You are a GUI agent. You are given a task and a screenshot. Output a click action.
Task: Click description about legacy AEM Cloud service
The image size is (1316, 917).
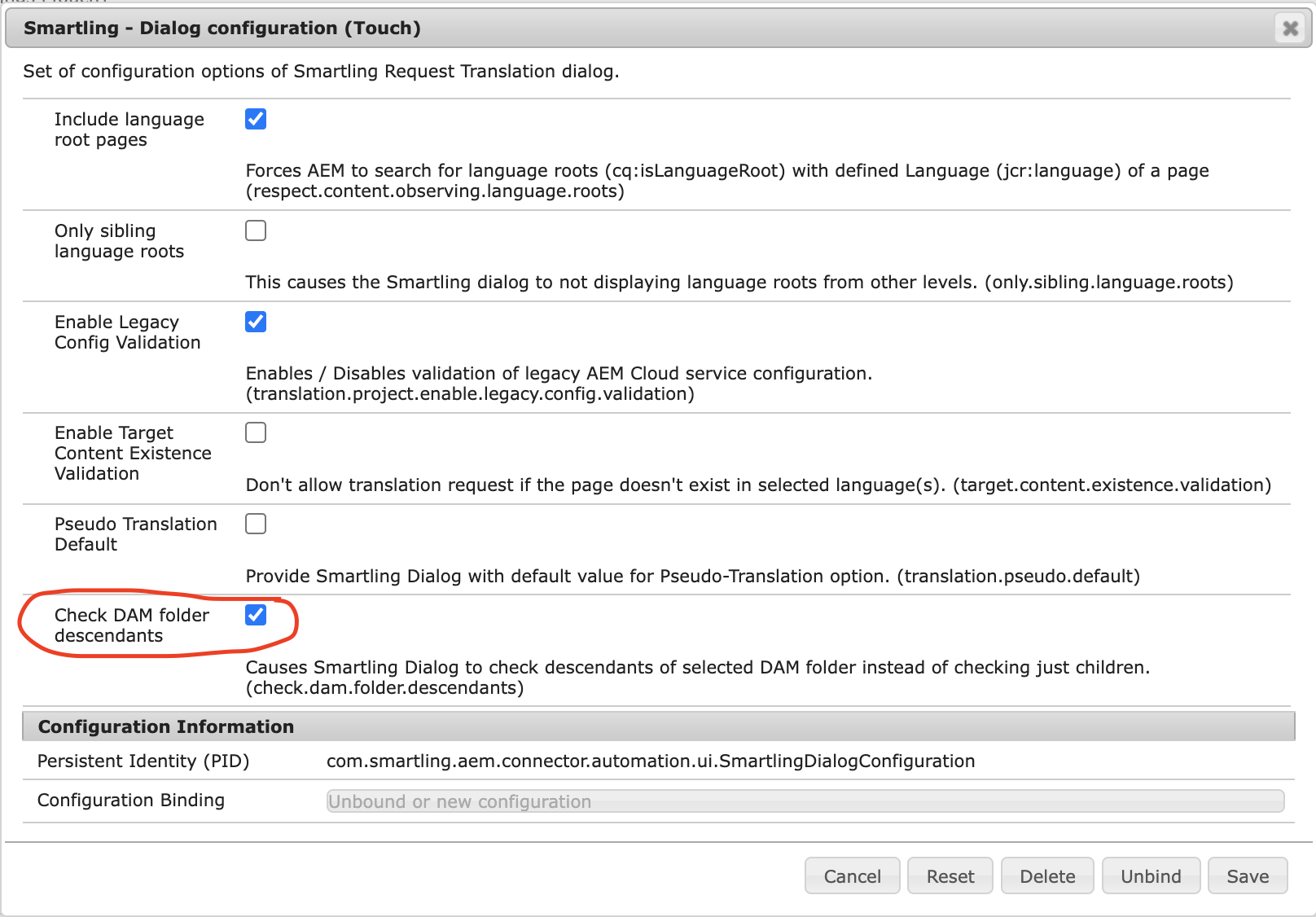click(x=559, y=384)
